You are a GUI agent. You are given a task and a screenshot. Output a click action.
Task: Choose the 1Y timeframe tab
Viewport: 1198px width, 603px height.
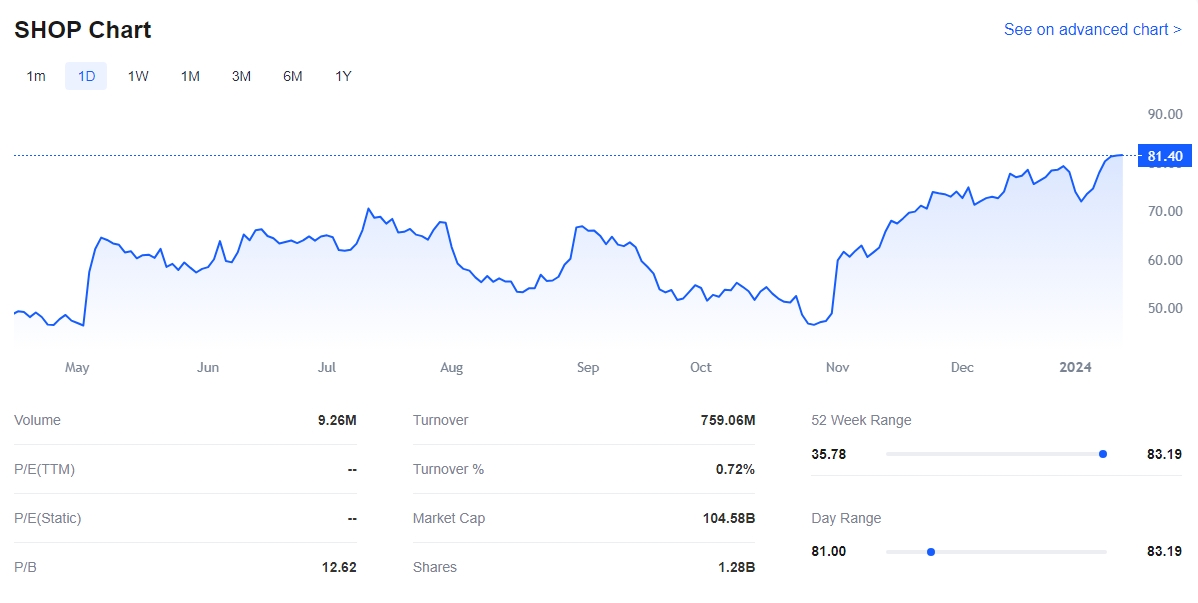coord(343,76)
